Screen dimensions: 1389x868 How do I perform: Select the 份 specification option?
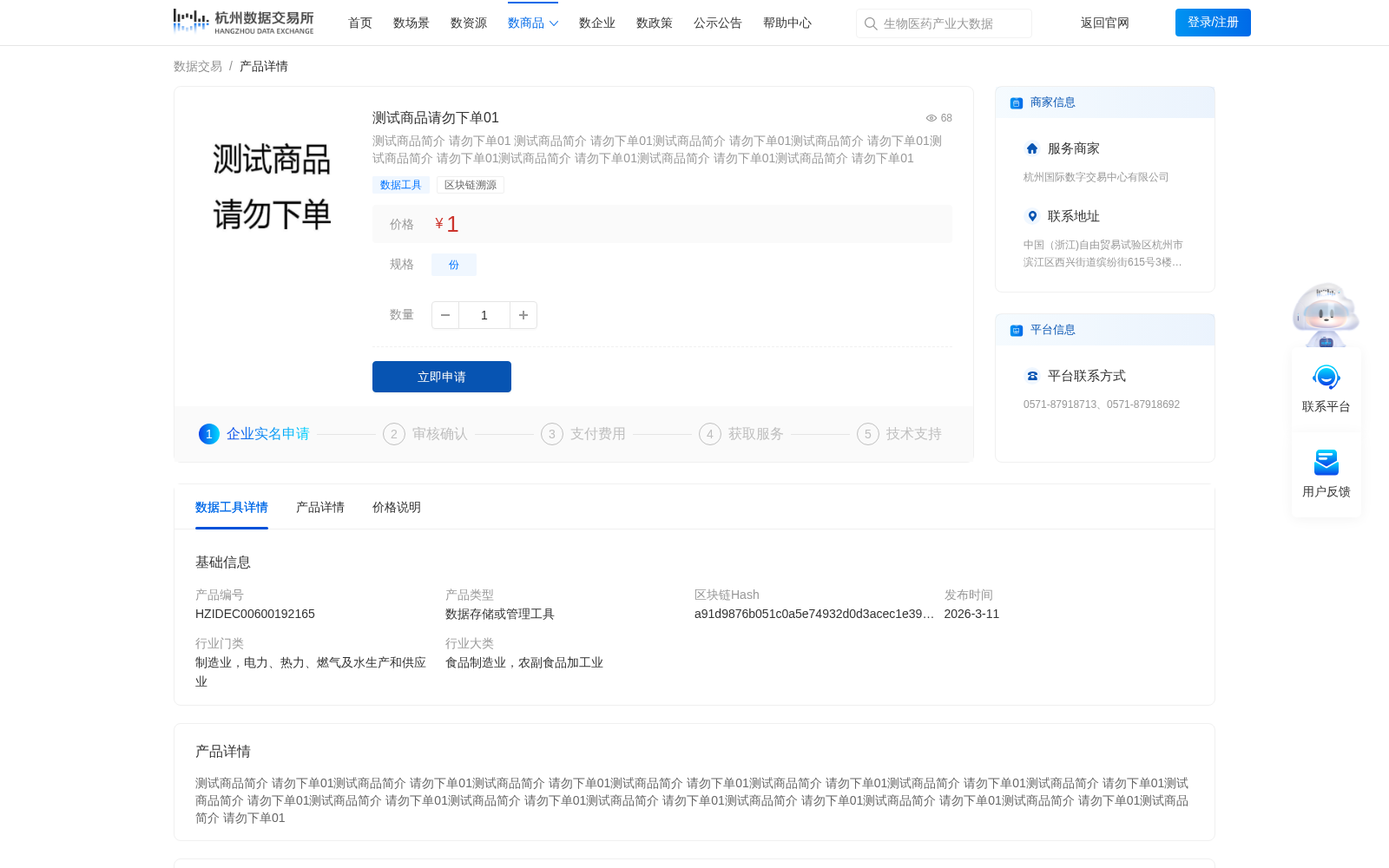pyautogui.click(x=454, y=265)
